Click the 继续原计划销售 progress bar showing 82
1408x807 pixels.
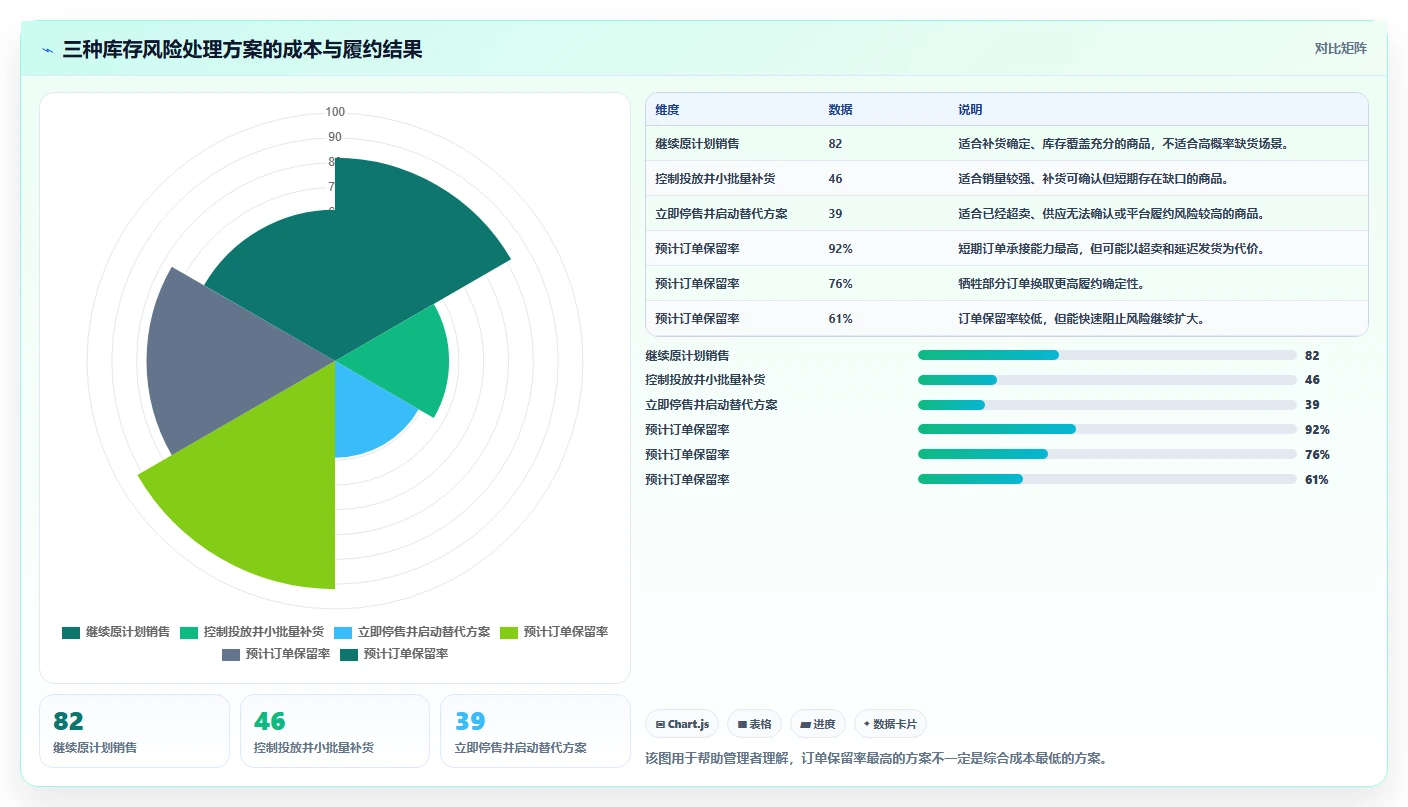click(1107, 355)
